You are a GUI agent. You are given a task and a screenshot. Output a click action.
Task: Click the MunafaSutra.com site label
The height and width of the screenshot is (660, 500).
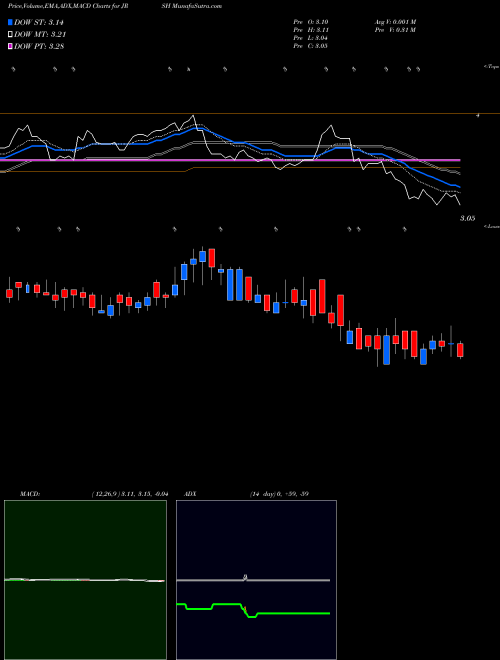tap(196, 6)
